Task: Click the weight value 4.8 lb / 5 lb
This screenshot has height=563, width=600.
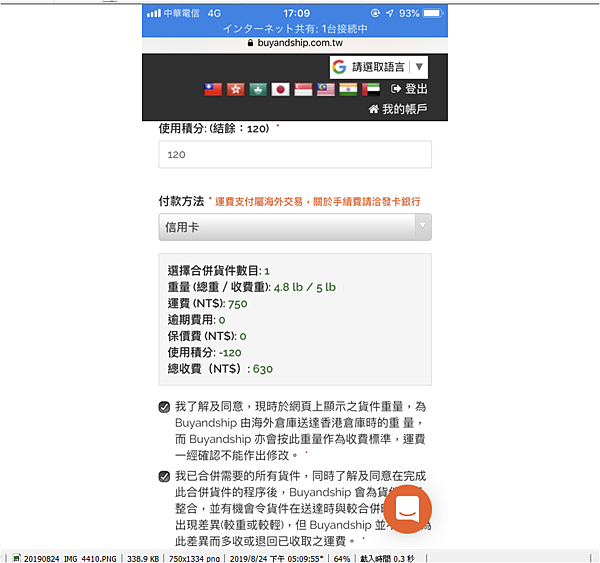Action: 305,287
